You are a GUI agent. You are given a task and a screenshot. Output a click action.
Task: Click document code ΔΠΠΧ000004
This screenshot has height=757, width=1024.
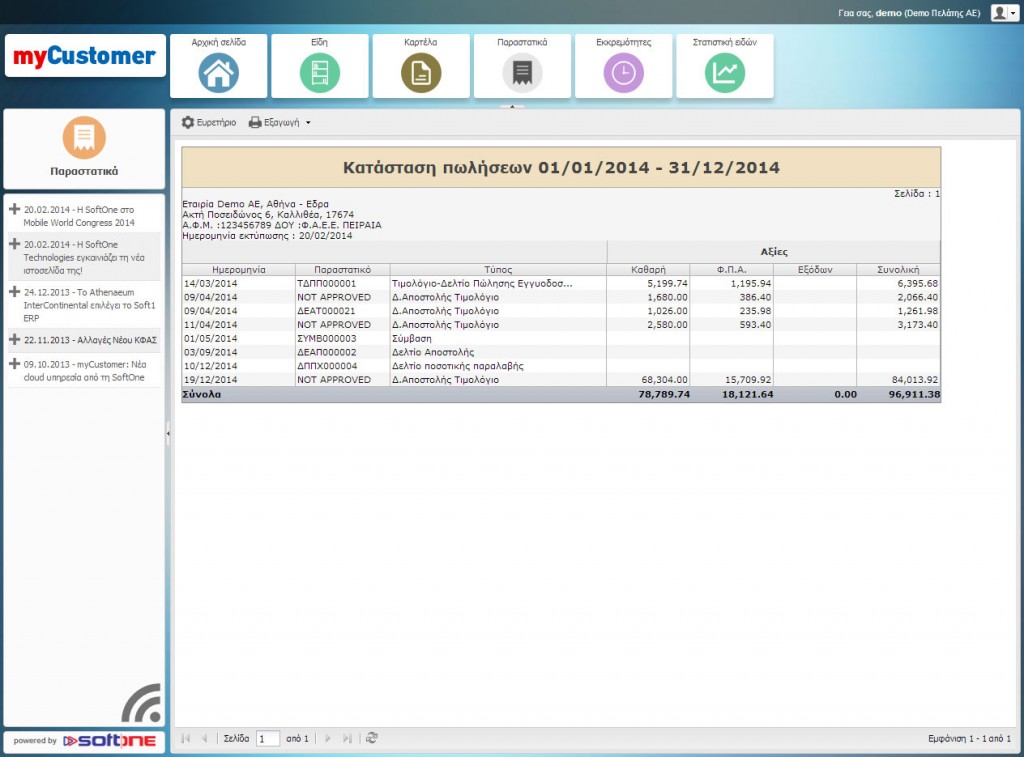[327, 366]
